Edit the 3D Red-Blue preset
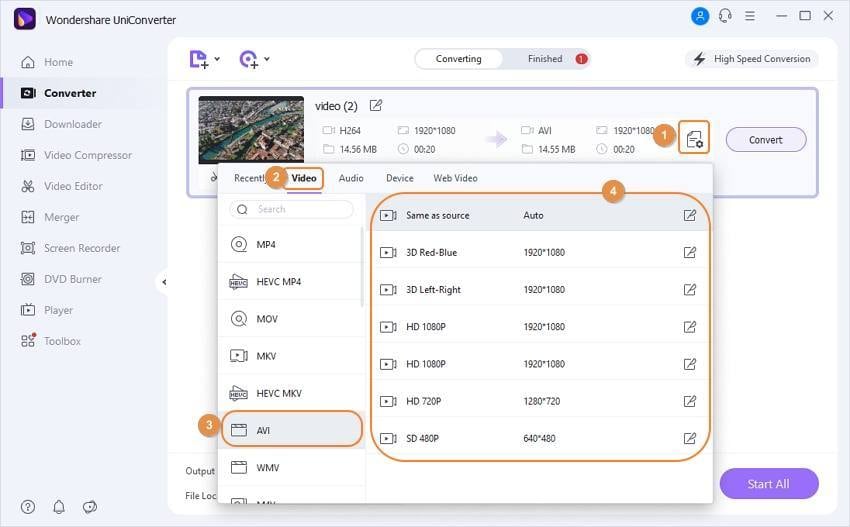 pos(690,253)
